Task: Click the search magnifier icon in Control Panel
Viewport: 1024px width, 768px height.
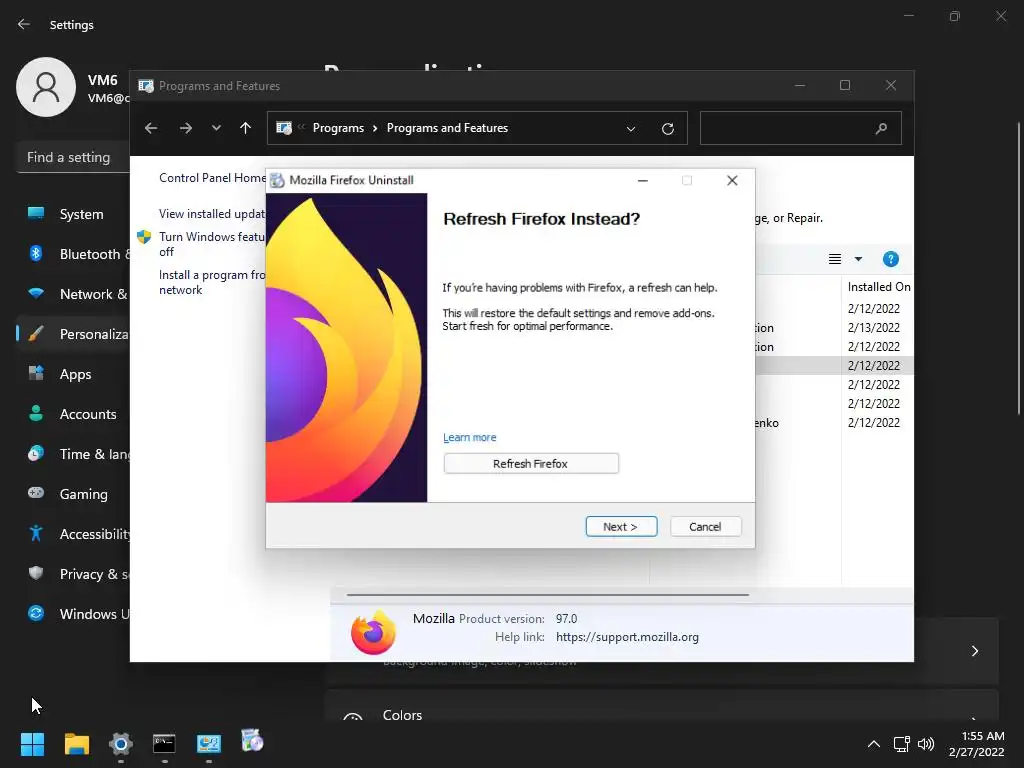Action: click(x=881, y=129)
